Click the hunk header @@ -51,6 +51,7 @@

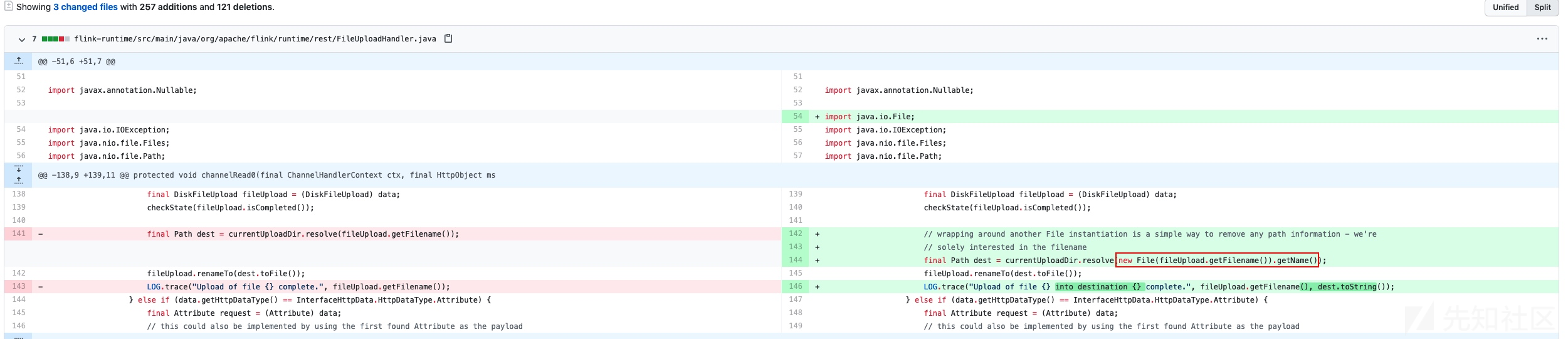click(x=76, y=62)
